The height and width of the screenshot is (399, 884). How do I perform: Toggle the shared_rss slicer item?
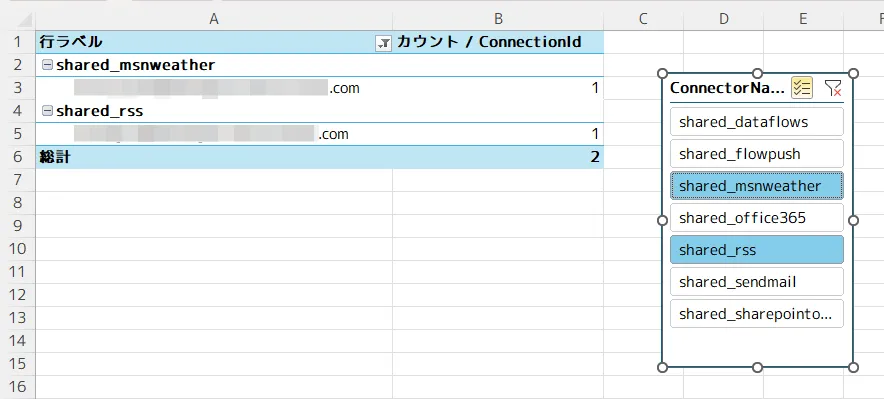(757, 250)
